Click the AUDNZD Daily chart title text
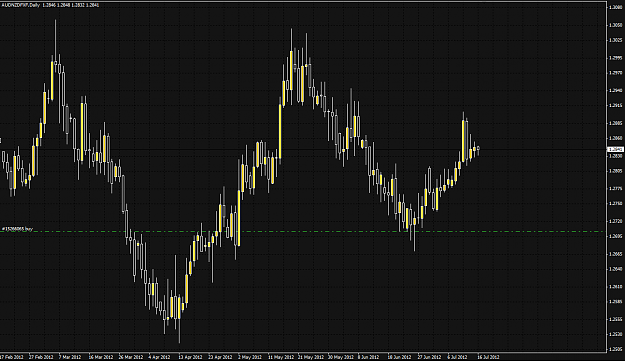Viewport: 625px width, 362px height. (51, 5)
